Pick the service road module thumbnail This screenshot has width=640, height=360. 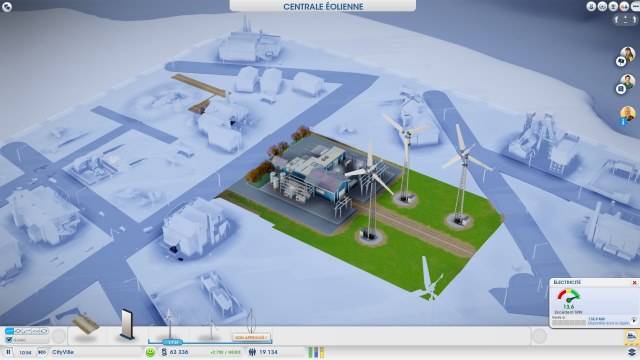click(x=85, y=325)
